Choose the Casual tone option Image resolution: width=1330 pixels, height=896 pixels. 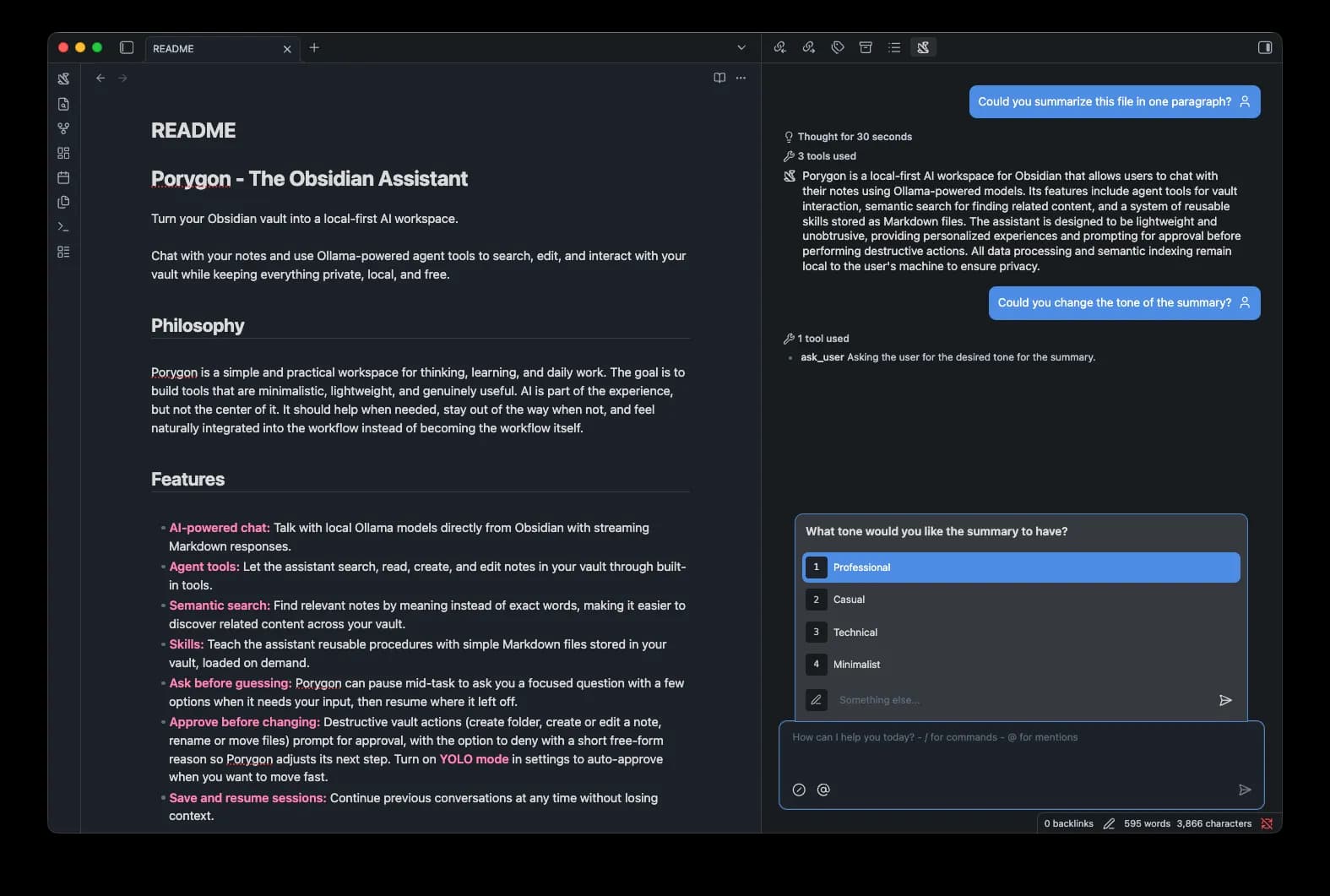(1021, 600)
